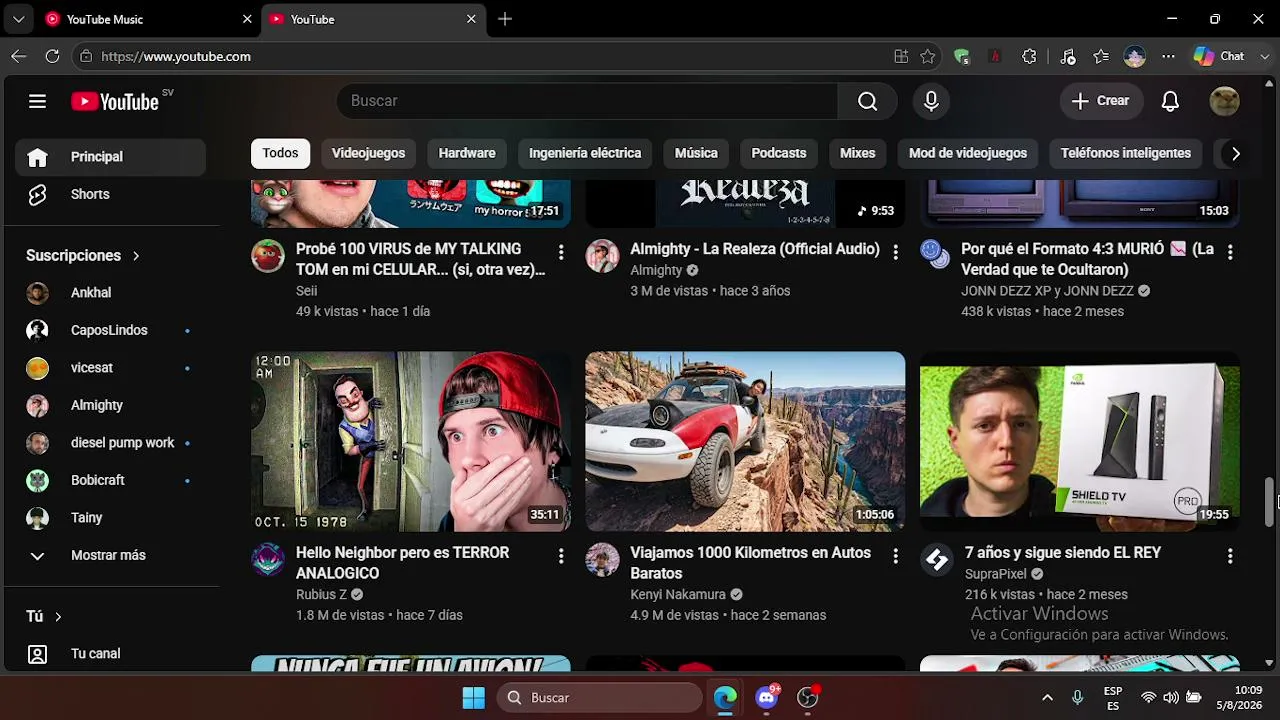This screenshot has height=720, width=1280.
Task: Show more category chips with the right arrow
Action: 1235,153
